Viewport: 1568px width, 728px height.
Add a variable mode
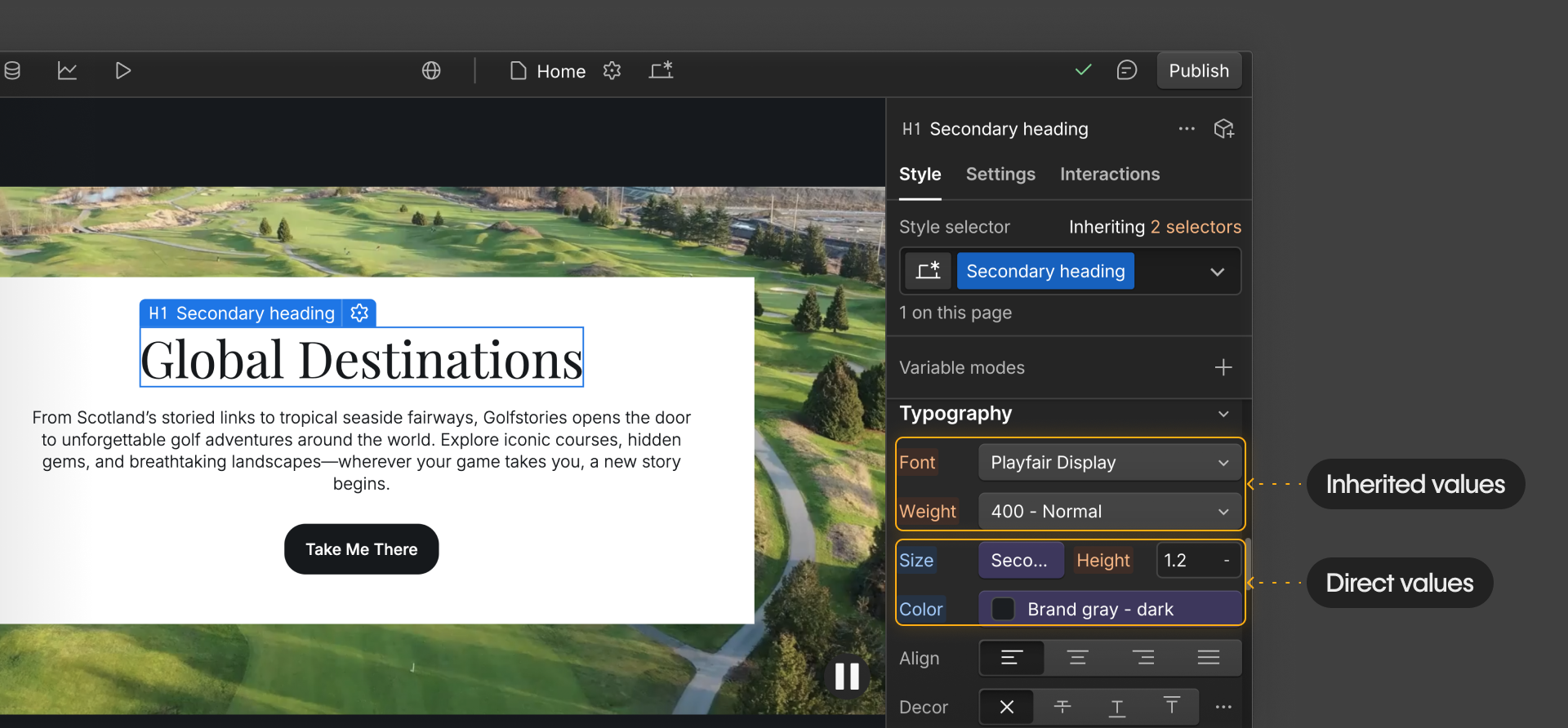click(x=1223, y=367)
